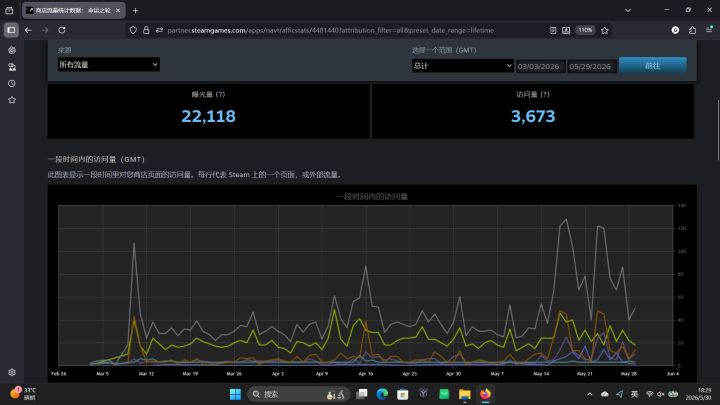The width and height of the screenshot is (720, 405).
Task: Open the History panel in the sidebar
Action: (x=12, y=84)
